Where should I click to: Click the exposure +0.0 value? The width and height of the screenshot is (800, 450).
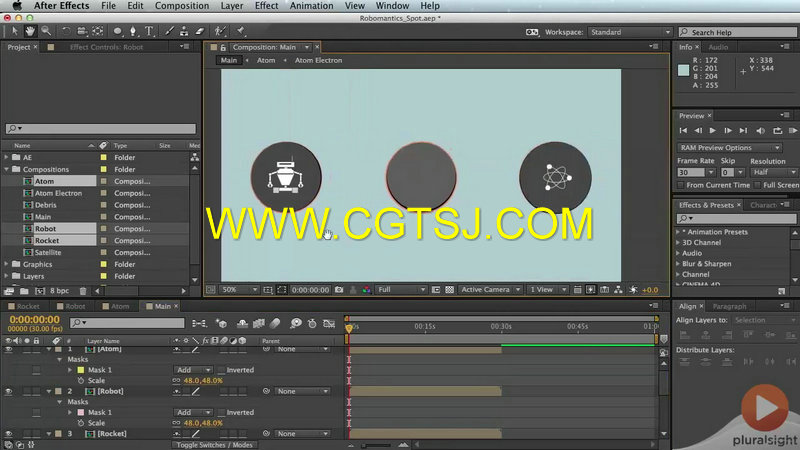pos(650,290)
